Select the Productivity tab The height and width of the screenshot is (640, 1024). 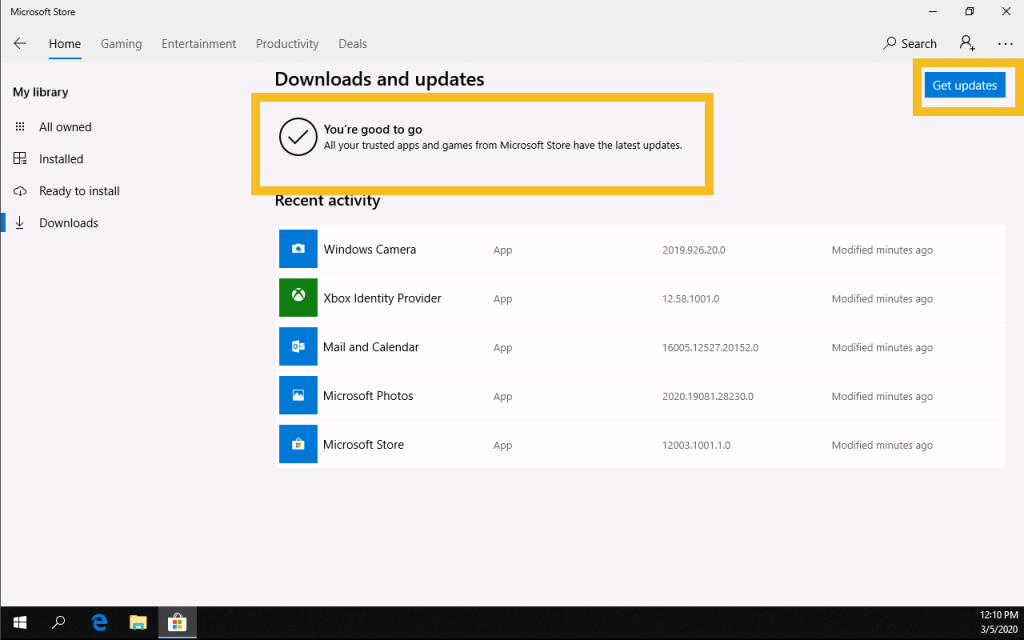[287, 44]
